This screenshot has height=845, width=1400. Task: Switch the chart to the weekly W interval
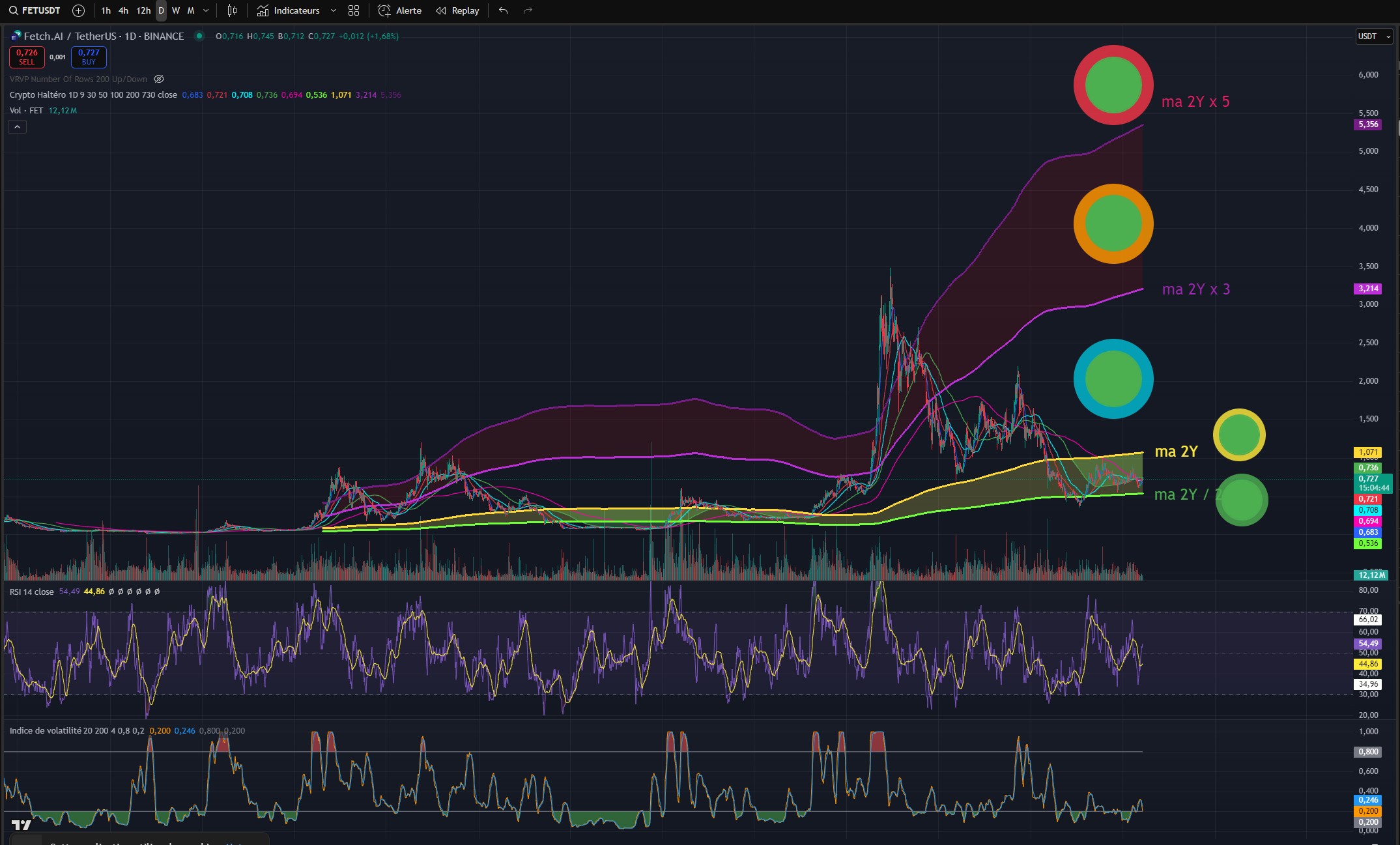pos(176,10)
